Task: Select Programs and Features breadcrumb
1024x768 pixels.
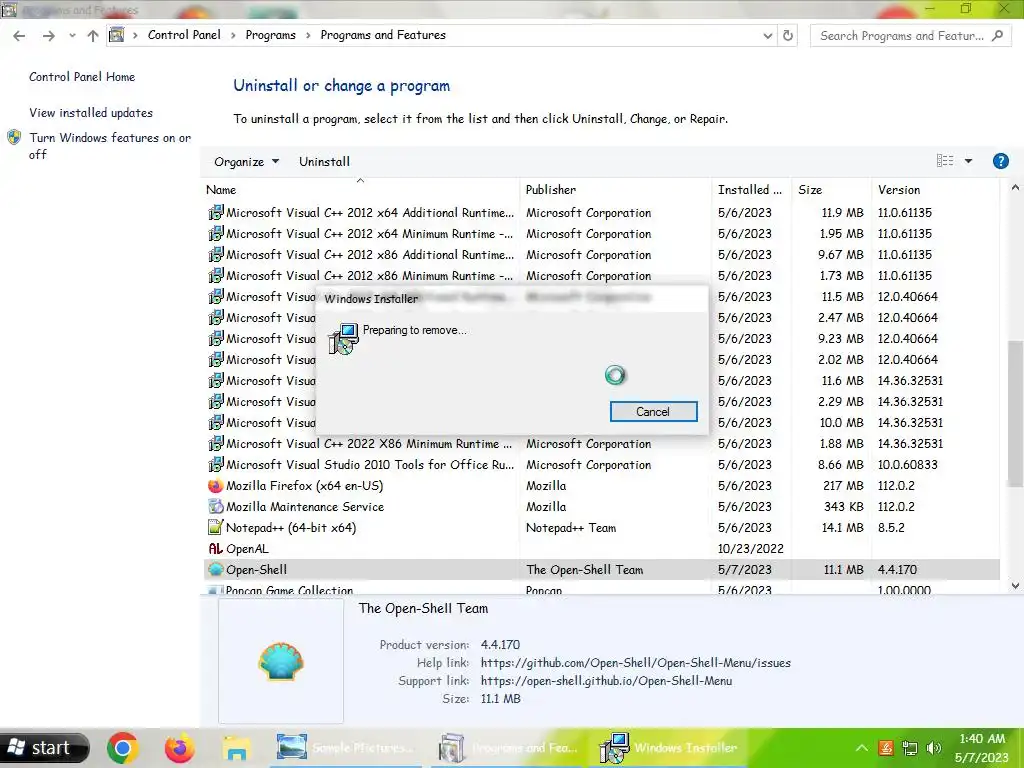Action: click(x=383, y=35)
